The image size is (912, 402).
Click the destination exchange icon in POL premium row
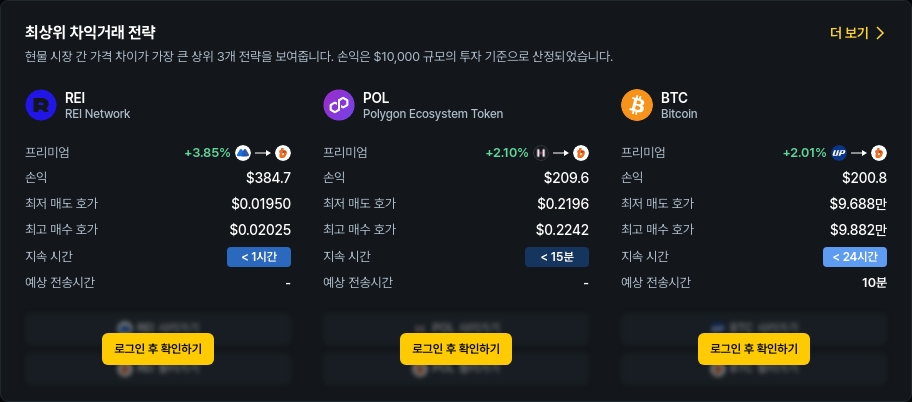pyautogui.click(x=580, y=153)
